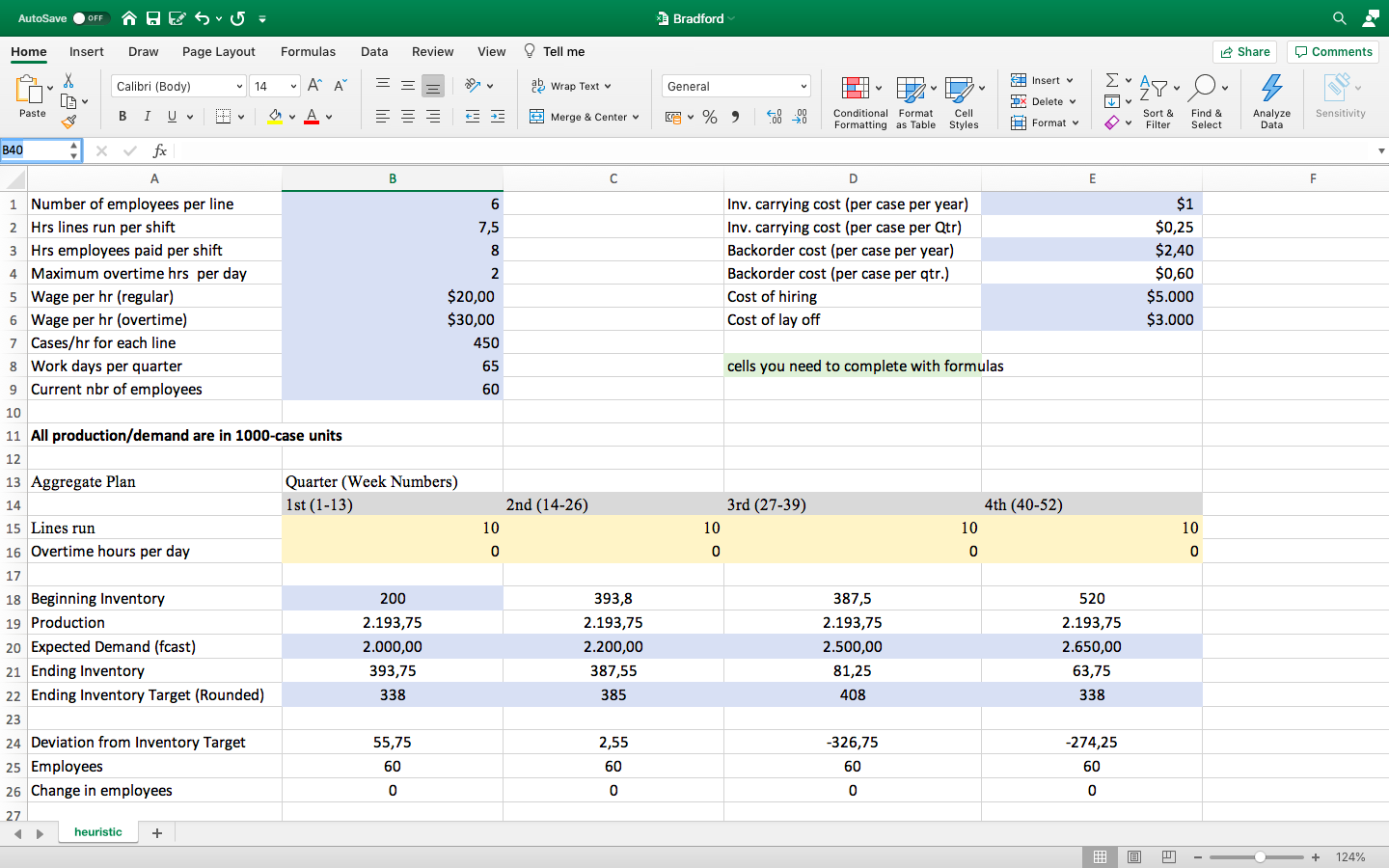Apply the Percent Style format

tap(710, 117)
